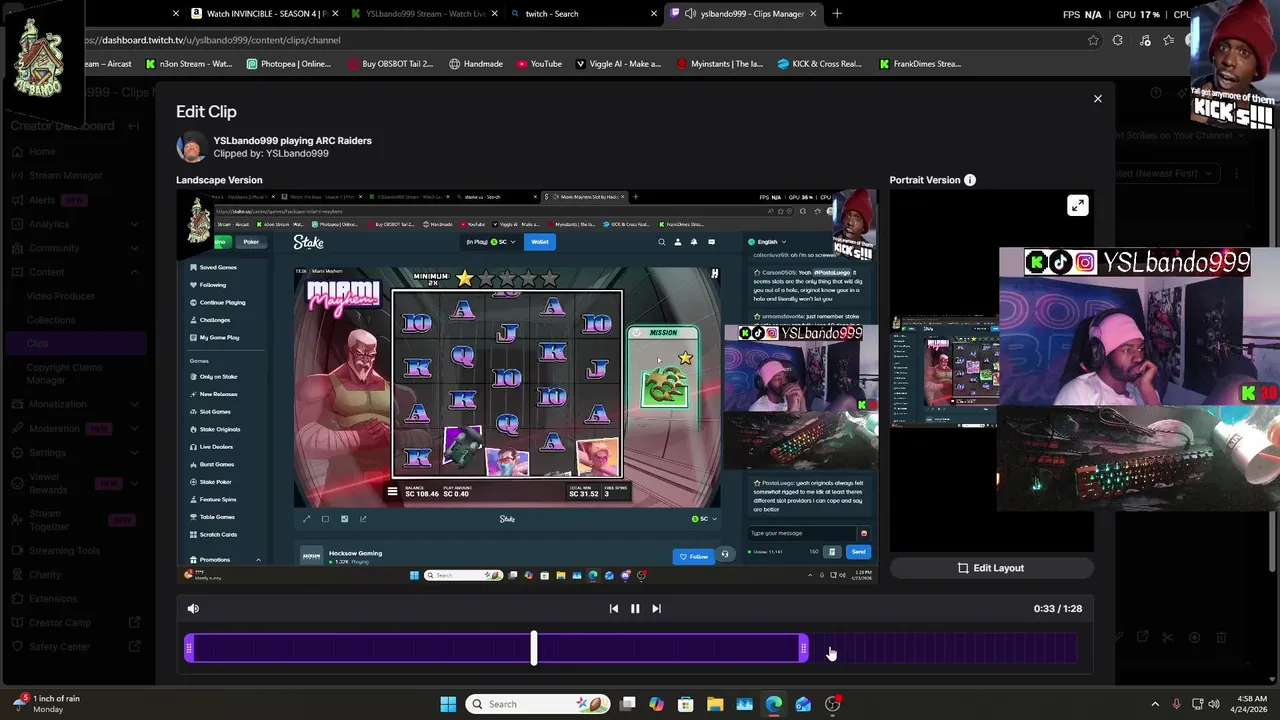The width and height of the screenshot is (1280, 720).
Task: Click the white playhead on clip timeline
Action: tap(534, 648)
